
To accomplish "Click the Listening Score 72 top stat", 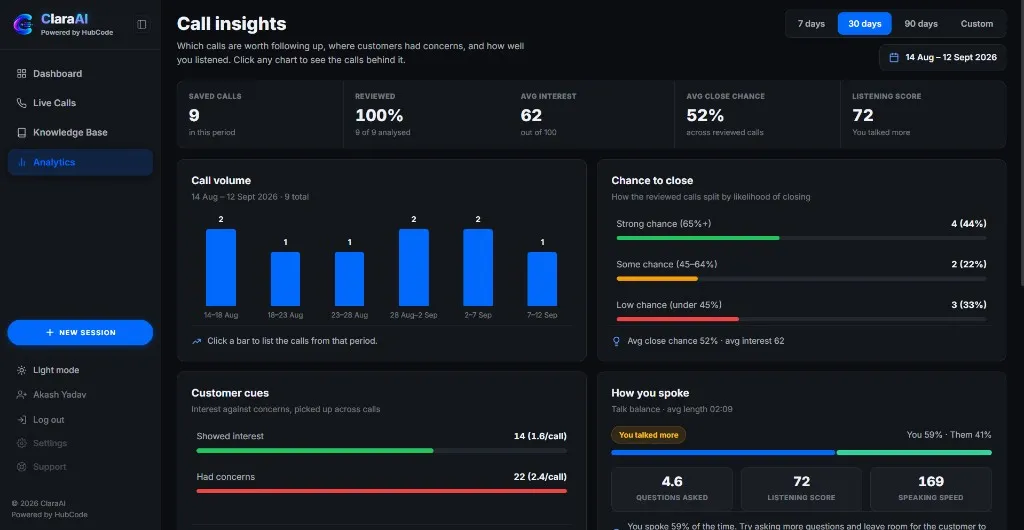I will (x=923, y=115).
